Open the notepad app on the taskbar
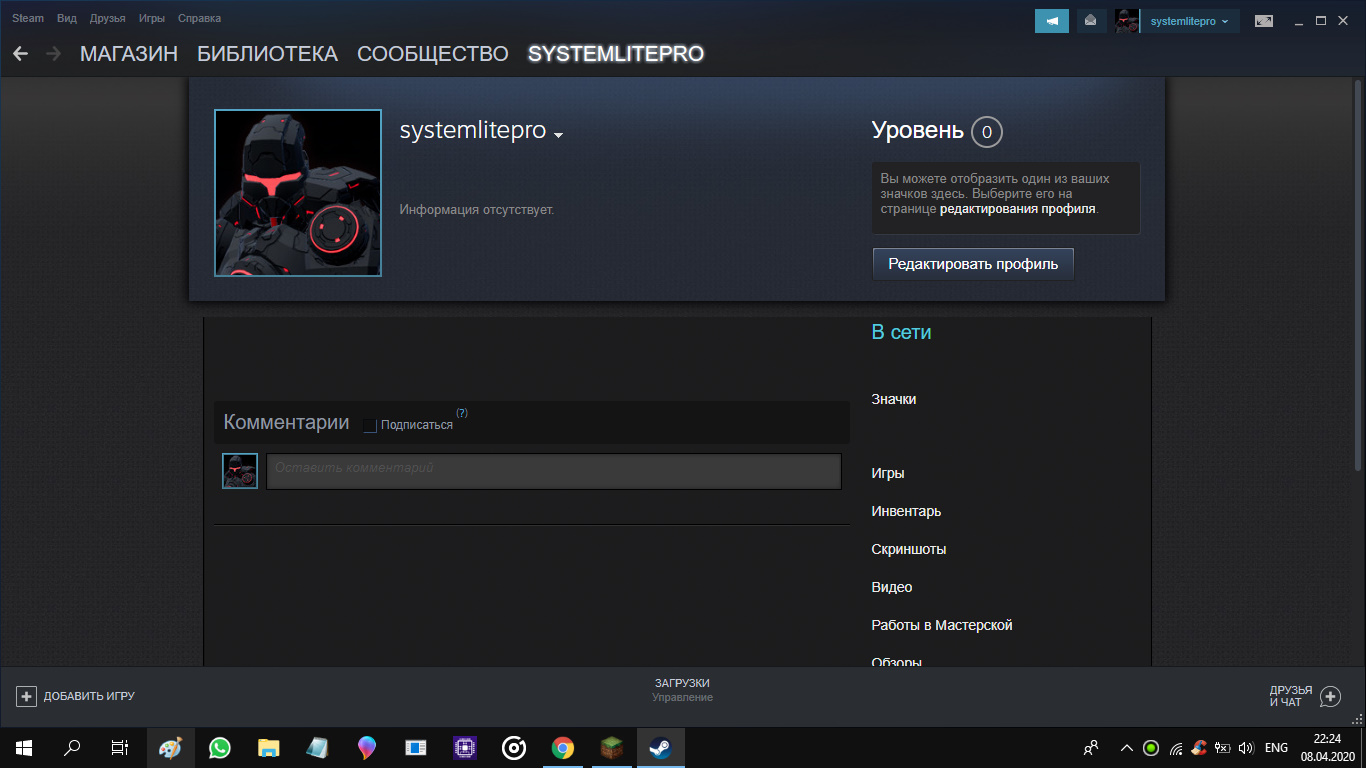Viewport: 1366px width, 768px height. [x=318, y=747]
